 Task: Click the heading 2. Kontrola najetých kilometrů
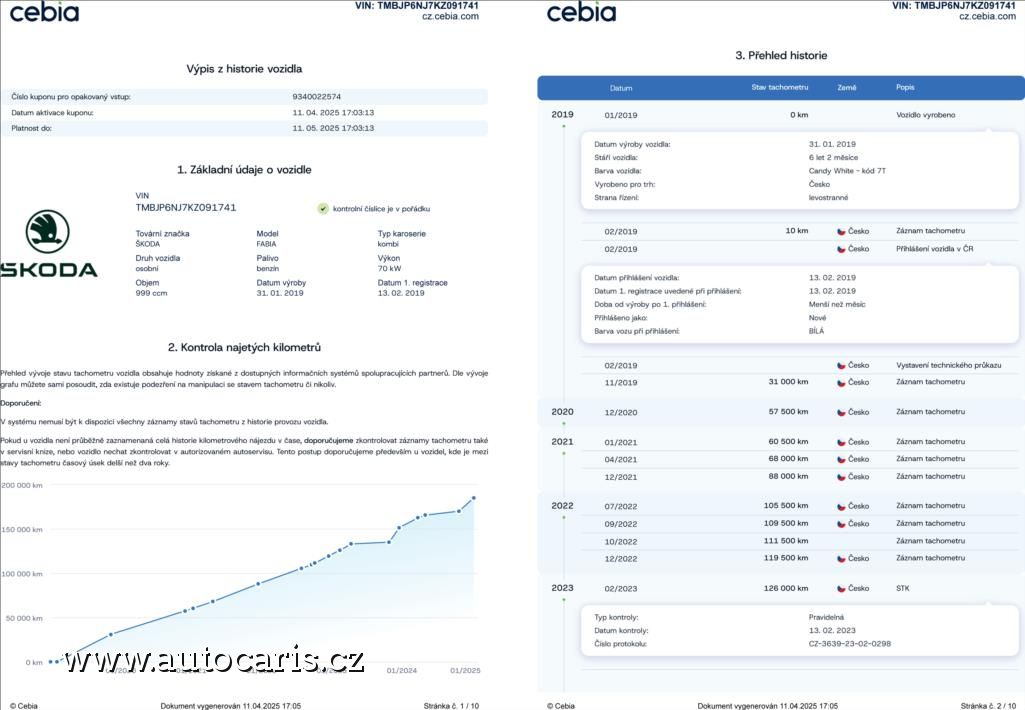(x=244, y=347)
